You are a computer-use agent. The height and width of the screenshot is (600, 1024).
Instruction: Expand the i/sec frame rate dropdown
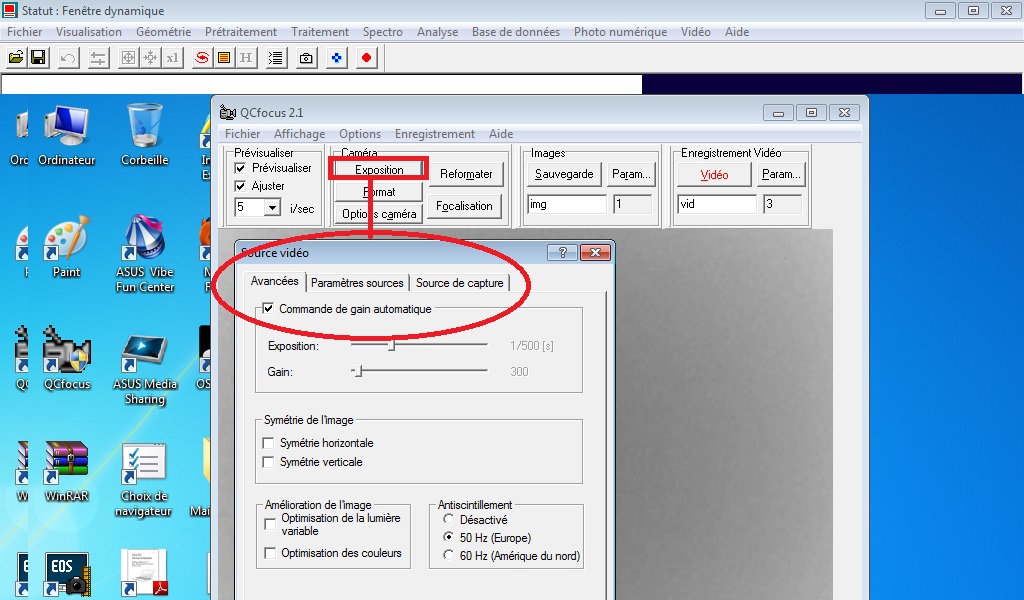coord(272,208)
